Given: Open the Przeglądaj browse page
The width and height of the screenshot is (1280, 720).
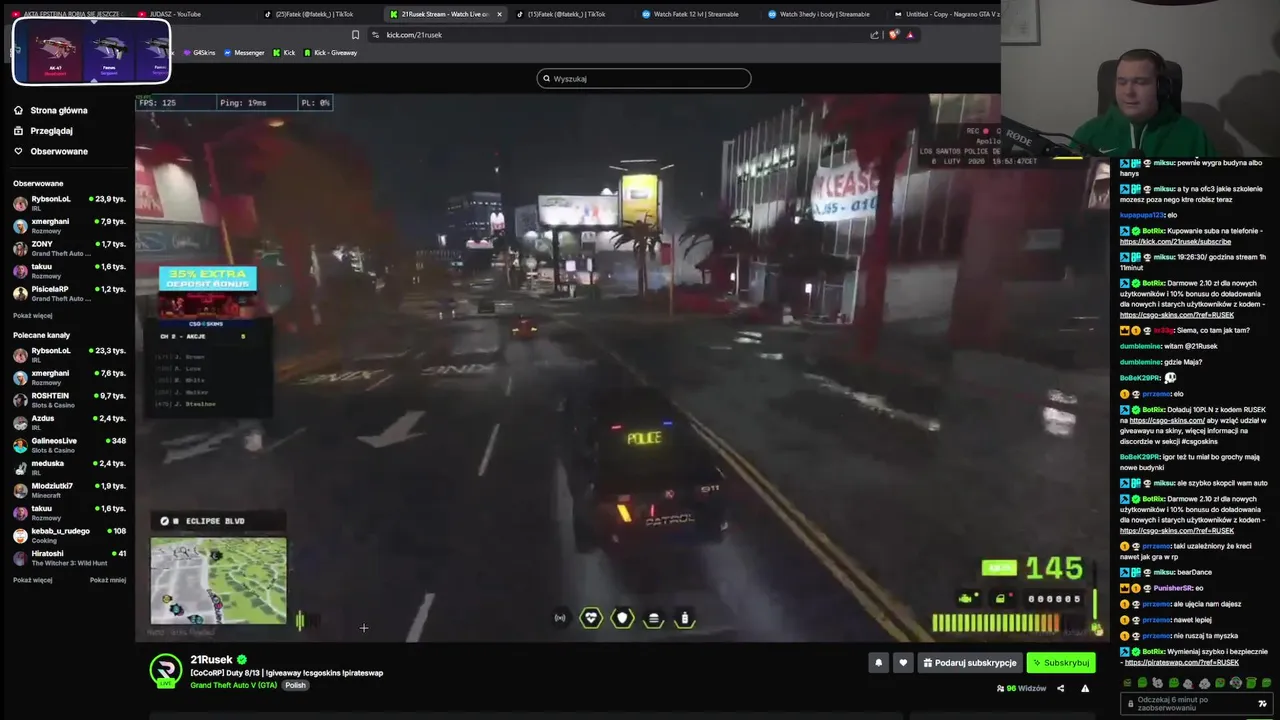Looking at the screenshot, I should 43,131.
